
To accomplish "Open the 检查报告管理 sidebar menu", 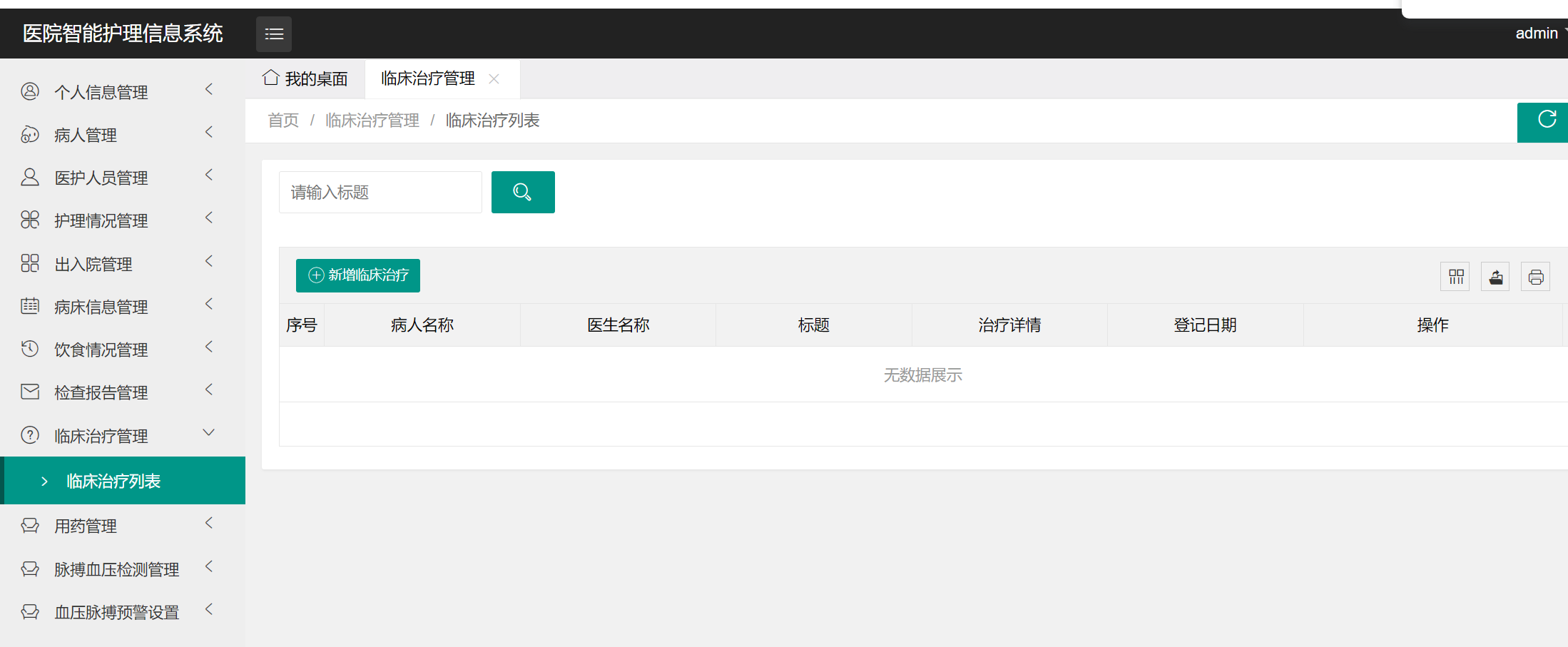I will point(123,392).
